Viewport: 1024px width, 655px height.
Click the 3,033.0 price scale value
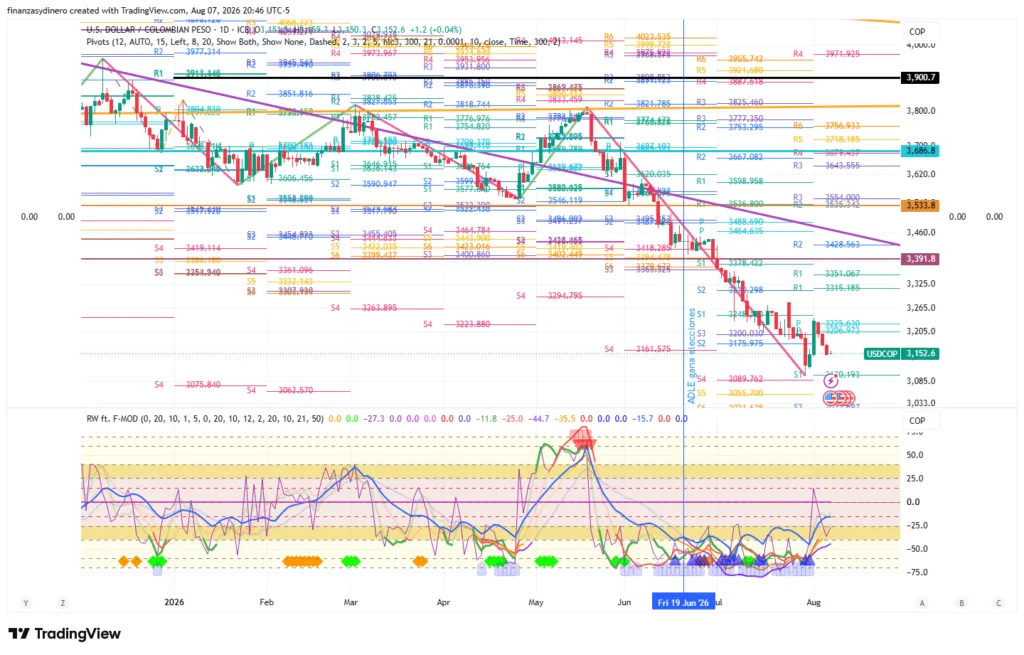coord(921,403)
